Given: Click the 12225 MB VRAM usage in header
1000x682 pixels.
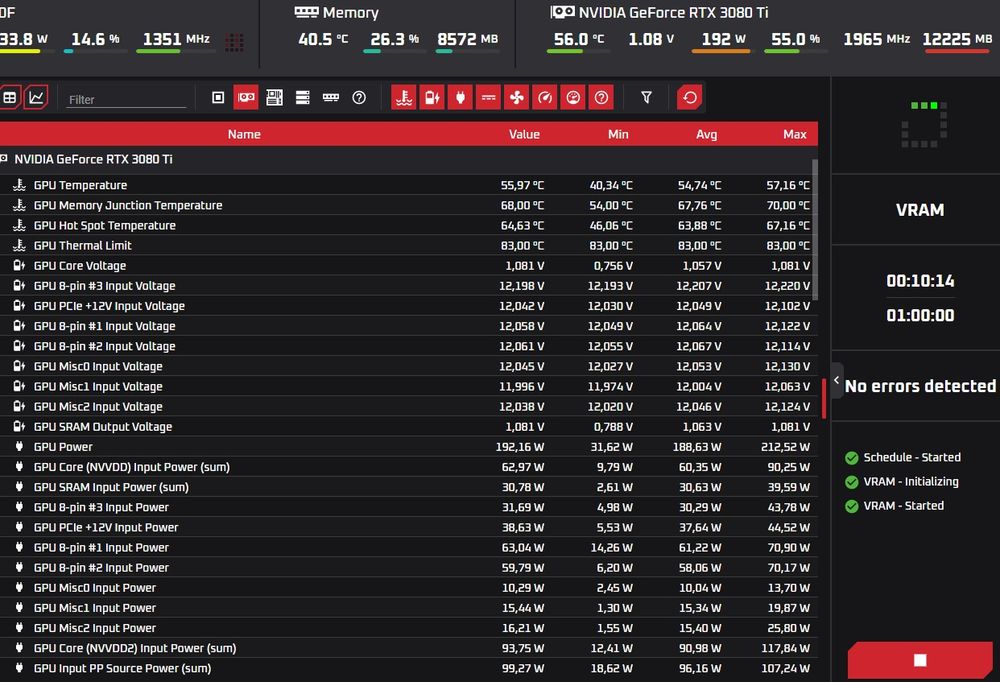Looking at the screenshot, I should (x=957, y=39).
